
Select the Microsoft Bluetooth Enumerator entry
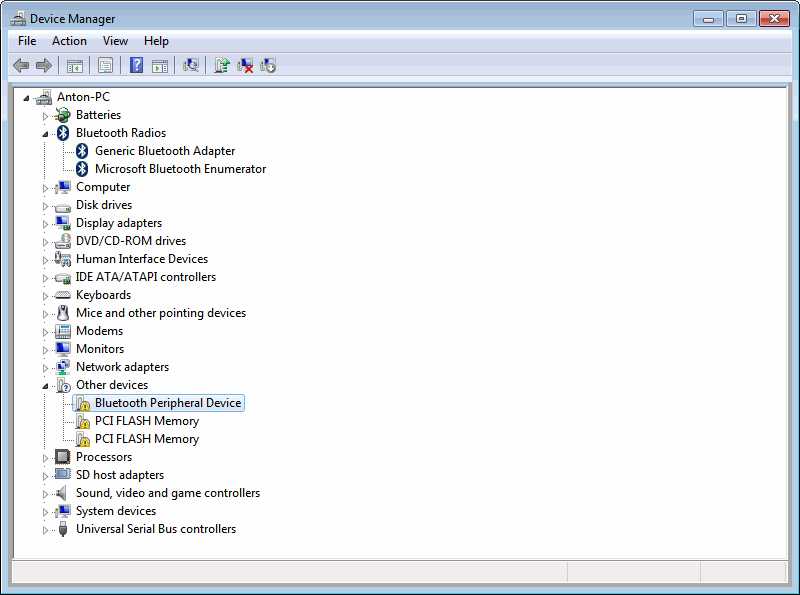click(180, 169)
